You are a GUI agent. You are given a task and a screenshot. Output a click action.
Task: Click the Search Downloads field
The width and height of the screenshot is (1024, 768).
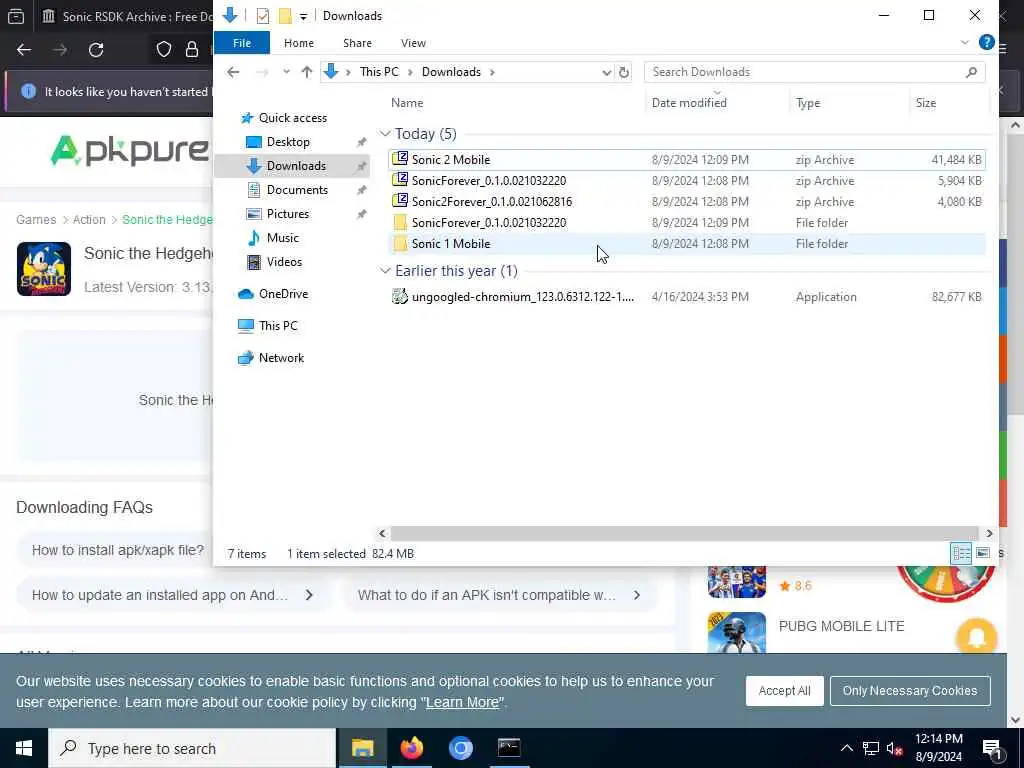(x=814, y=72)
